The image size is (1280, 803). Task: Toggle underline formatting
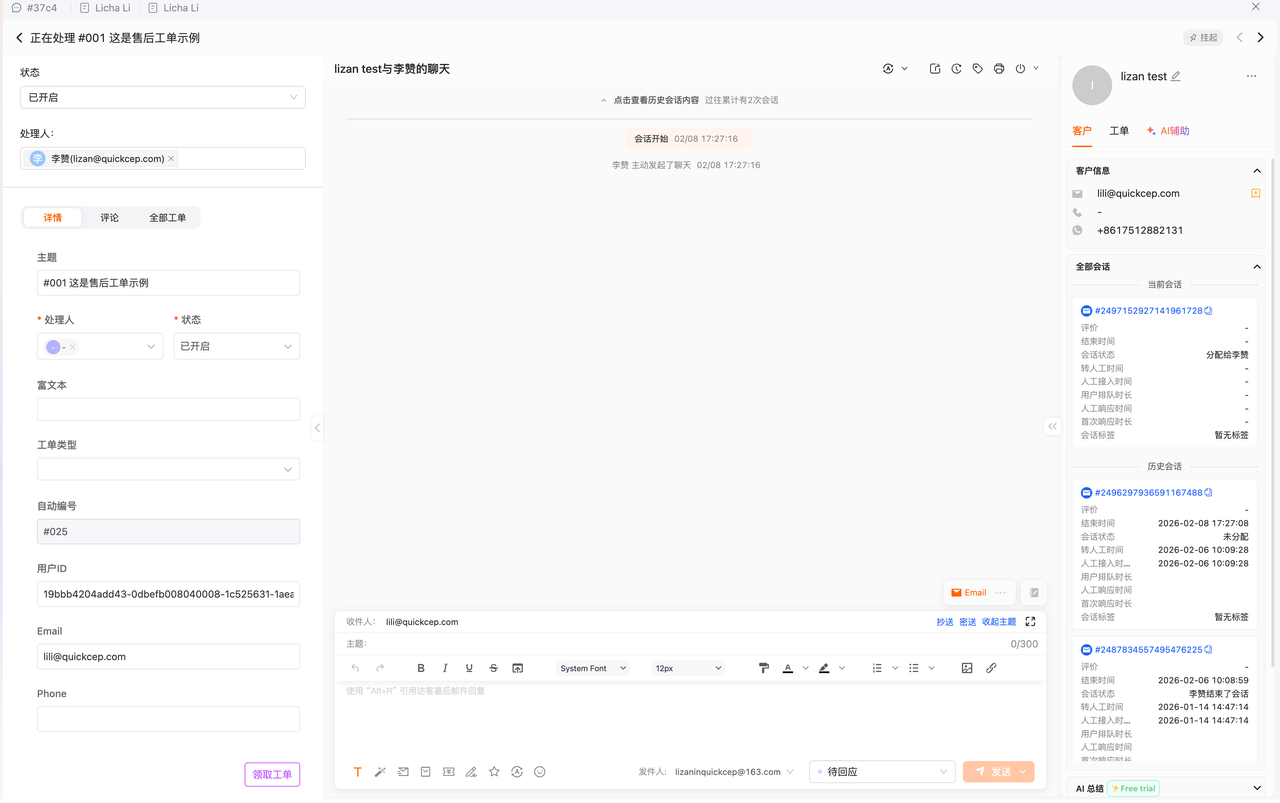469,668
